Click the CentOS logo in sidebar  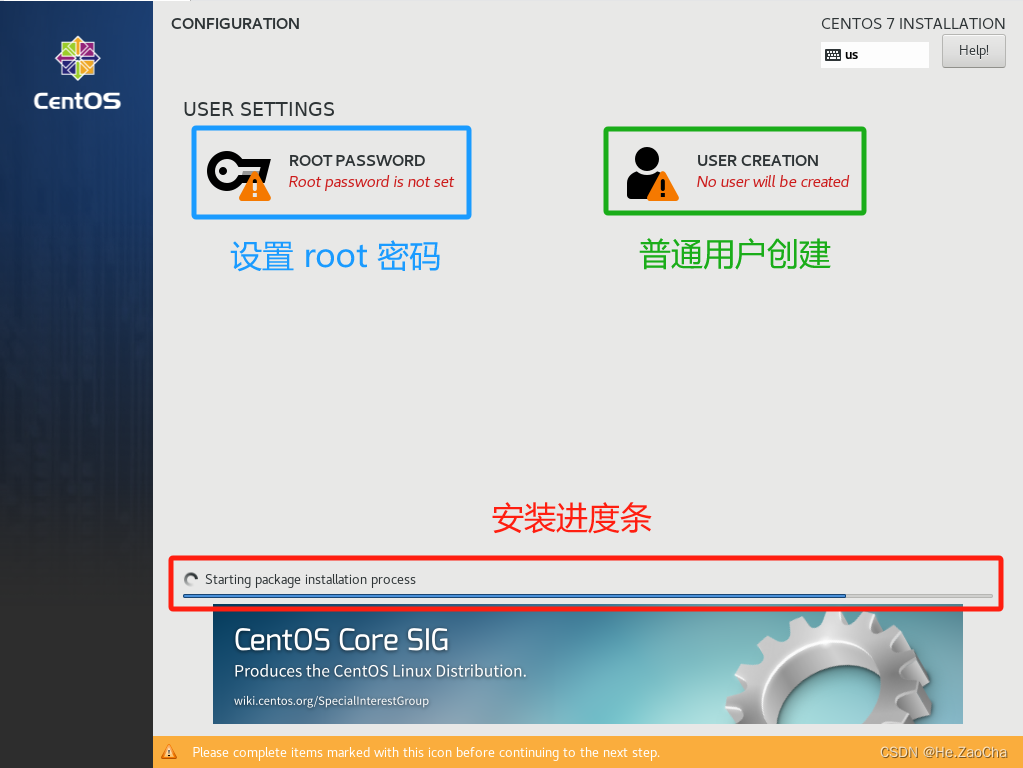[x=77, y=73]
